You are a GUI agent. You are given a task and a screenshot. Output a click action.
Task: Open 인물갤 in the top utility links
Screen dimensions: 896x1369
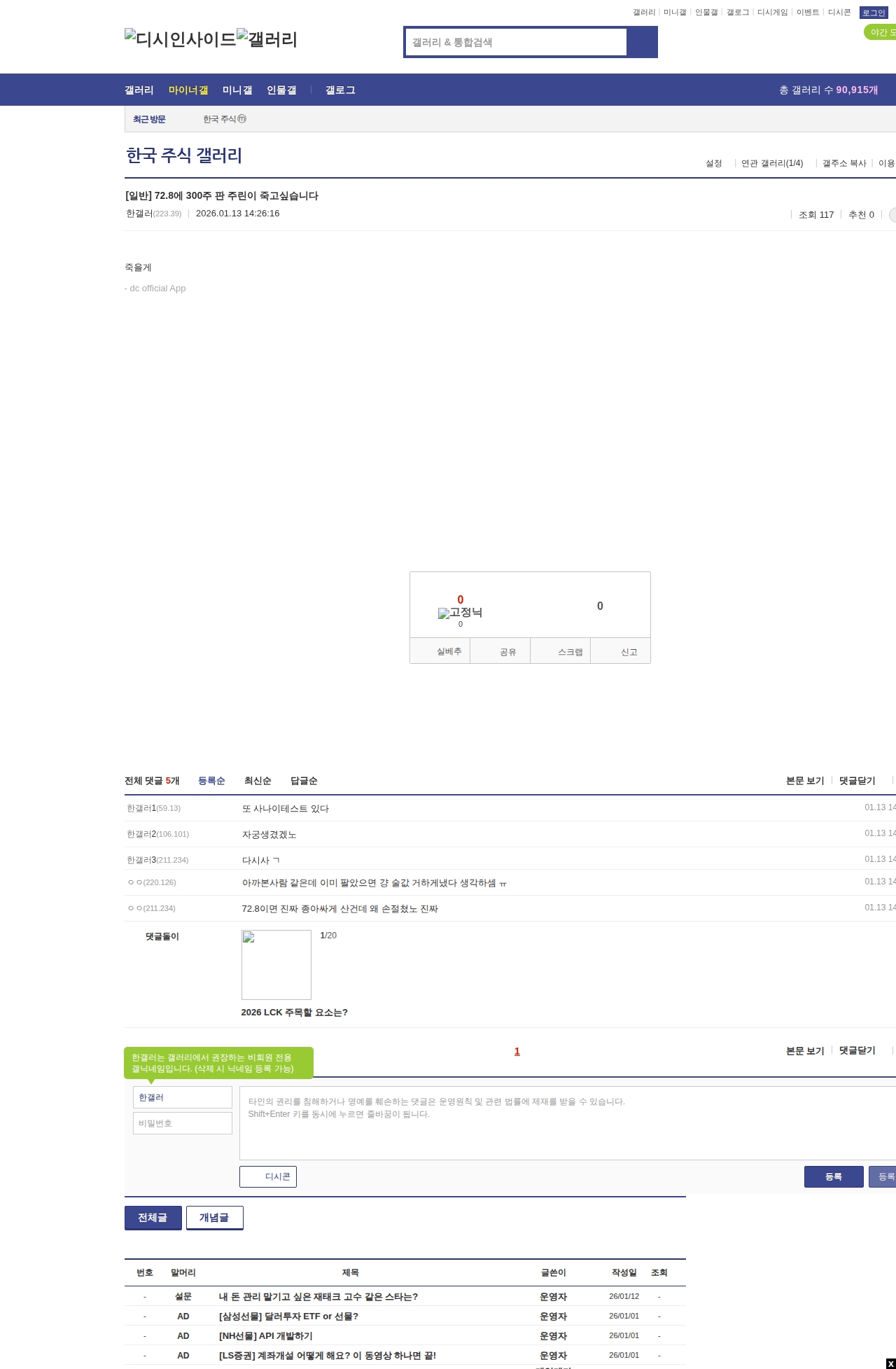click(x=706, y=13)
